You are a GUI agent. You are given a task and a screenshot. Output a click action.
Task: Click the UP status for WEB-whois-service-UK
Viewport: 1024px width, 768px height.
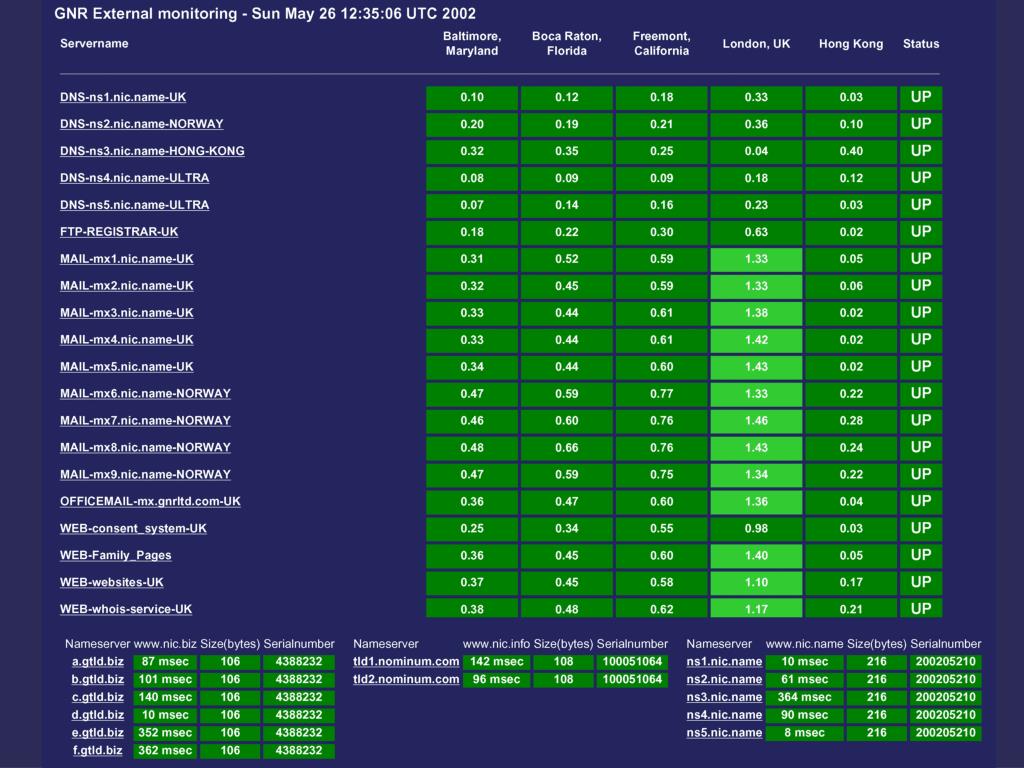coord(921,609)
